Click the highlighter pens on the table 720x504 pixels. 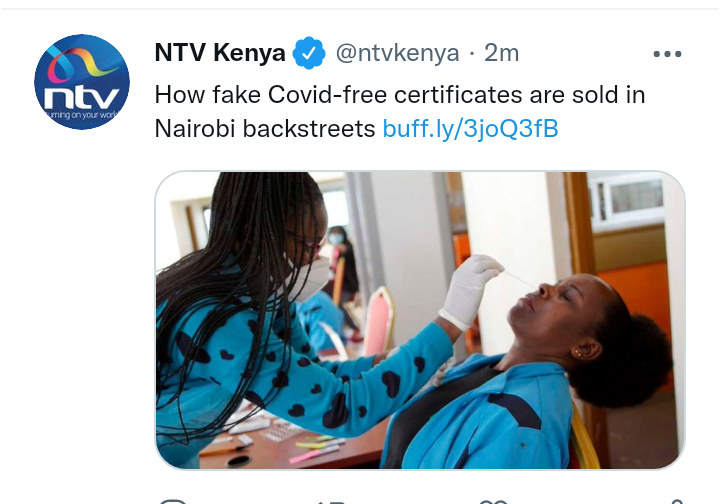pos(317,448)
